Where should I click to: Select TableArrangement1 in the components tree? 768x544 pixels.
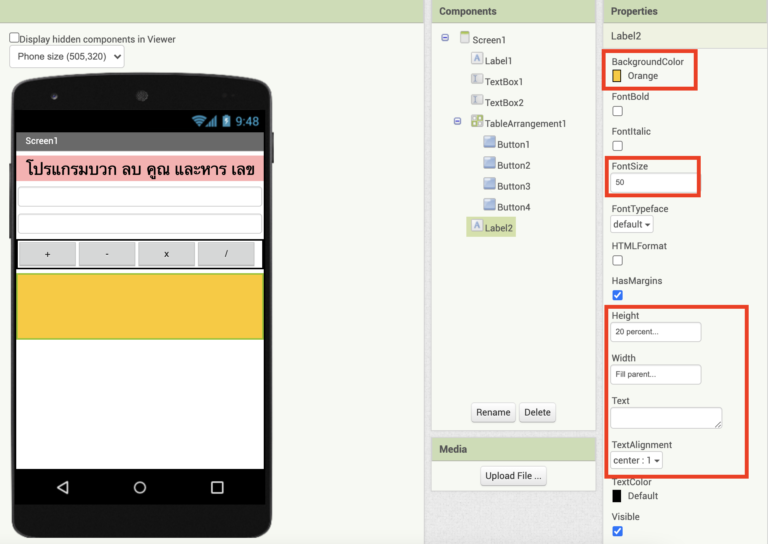(x=525, y=124)
